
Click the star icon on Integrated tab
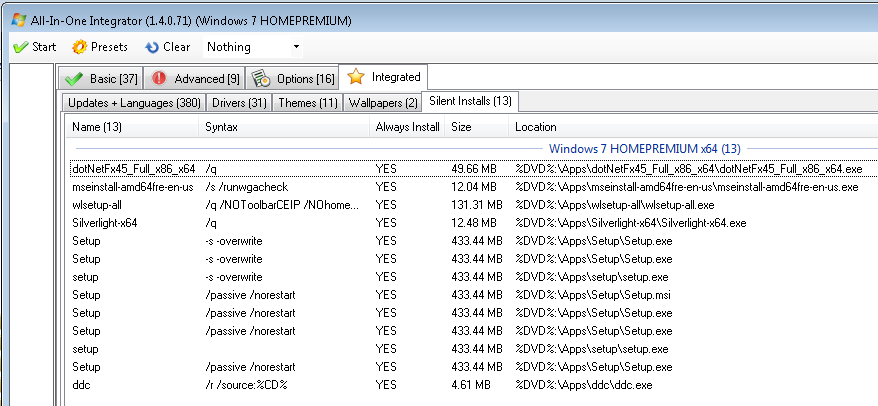click(x=355, y=77)
